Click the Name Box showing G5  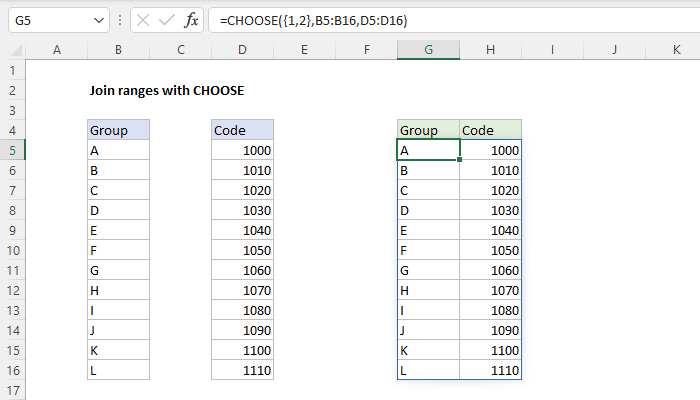pyautogui.click(x=48, y=20)
